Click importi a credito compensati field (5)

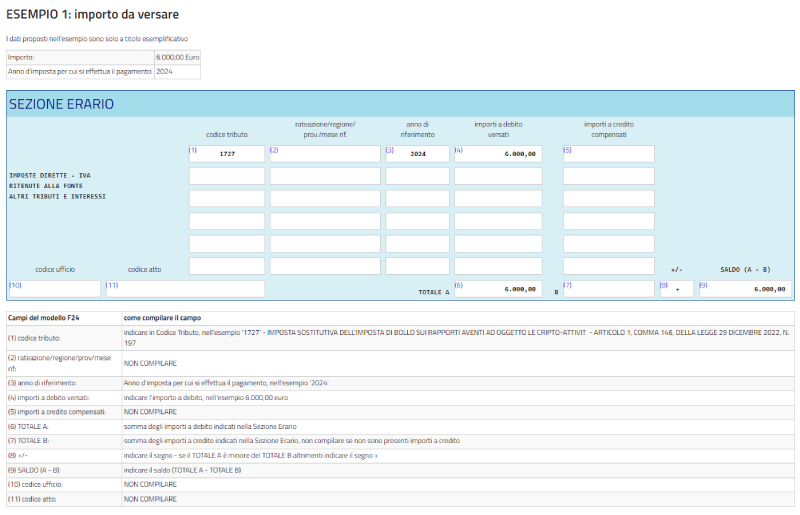(608, 154)
